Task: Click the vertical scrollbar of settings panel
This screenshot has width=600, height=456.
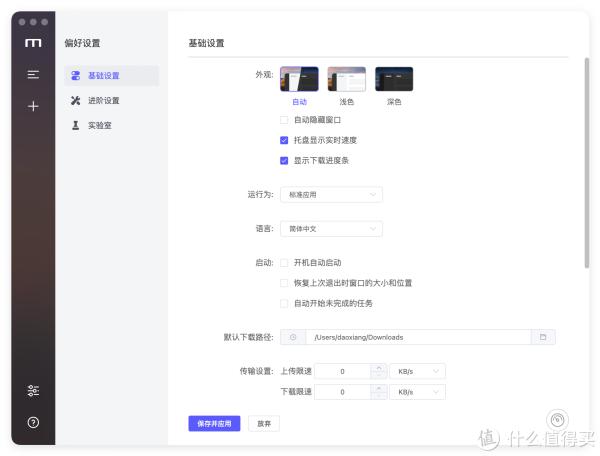Action: 587,163
